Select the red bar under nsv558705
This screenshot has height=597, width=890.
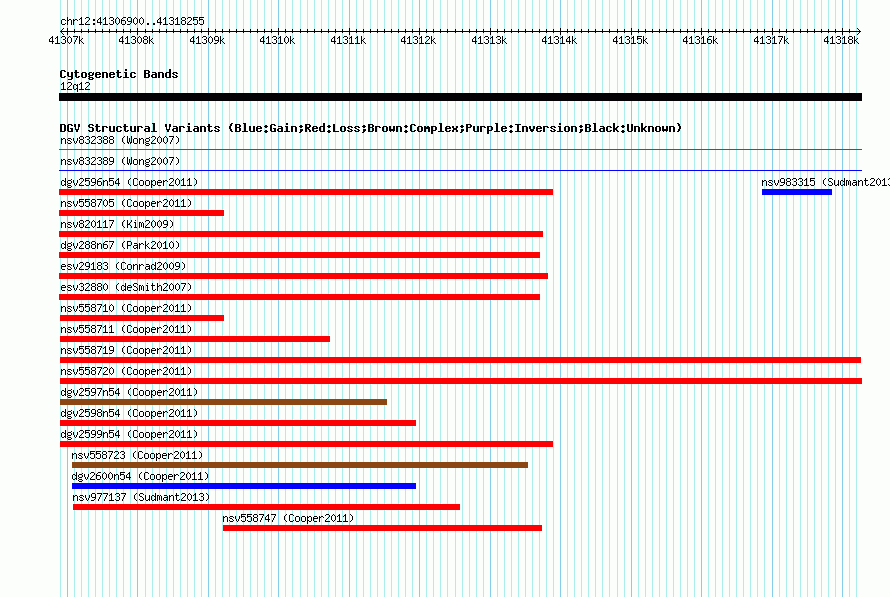(141, 213)
